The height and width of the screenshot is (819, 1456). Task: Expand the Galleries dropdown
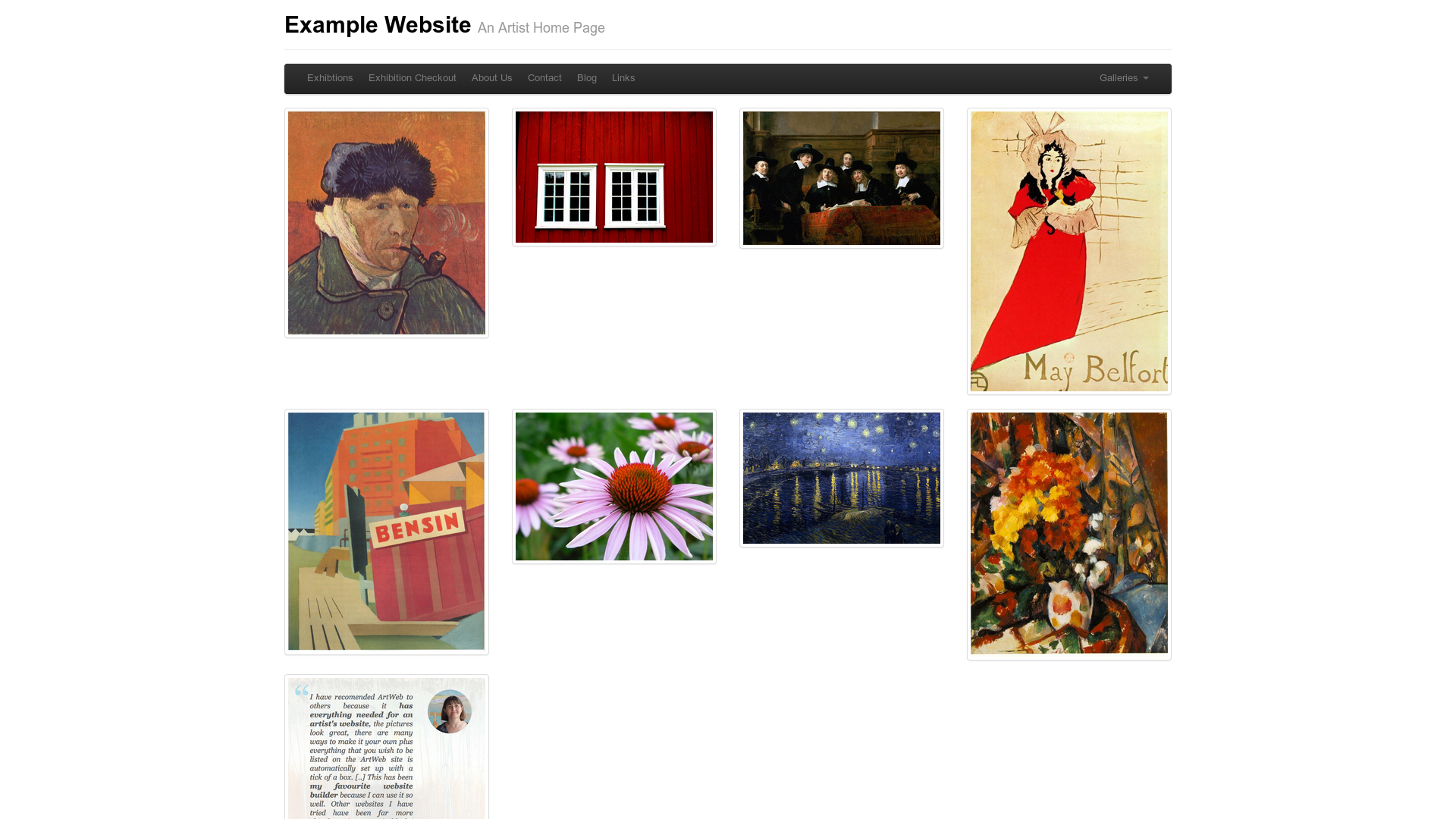tap(1124, 78)
